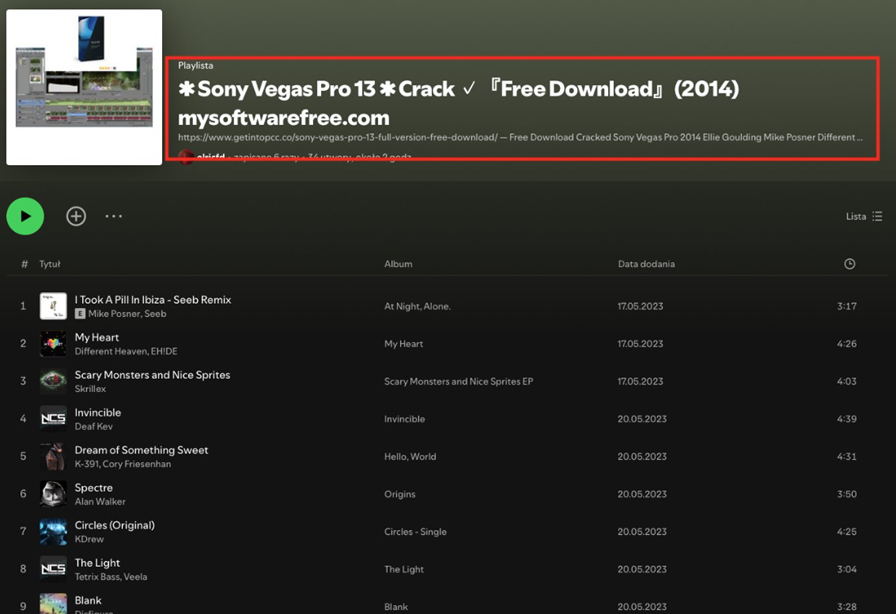The height and width of the screenshot is (614, 896).
Task: Click the Invincible track NCS cover art
Action: (x=53, y=419)
